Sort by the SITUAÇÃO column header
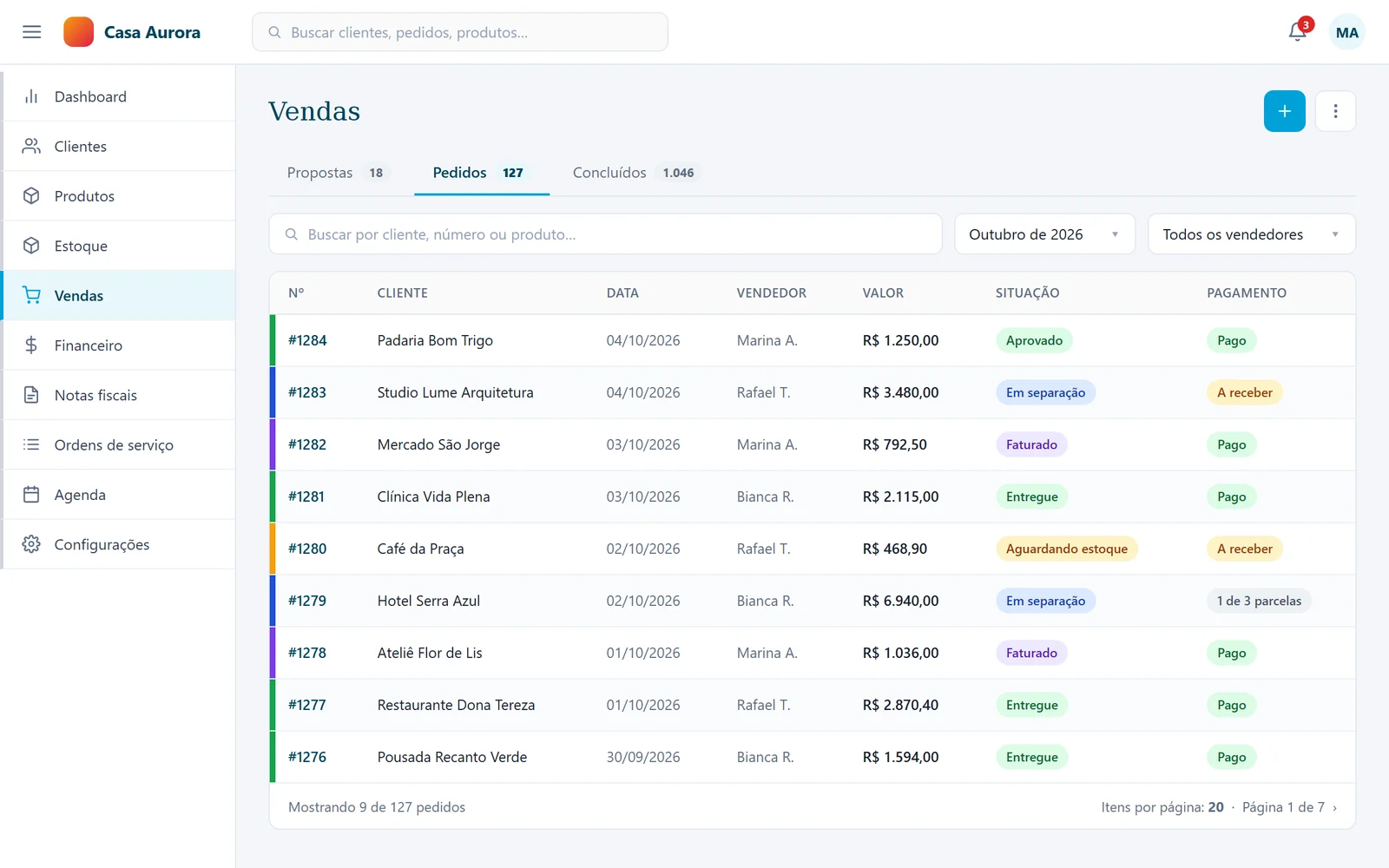The height and width of the screenshot is (868, 1389). pyautogui.click(x=1027, y=293)
